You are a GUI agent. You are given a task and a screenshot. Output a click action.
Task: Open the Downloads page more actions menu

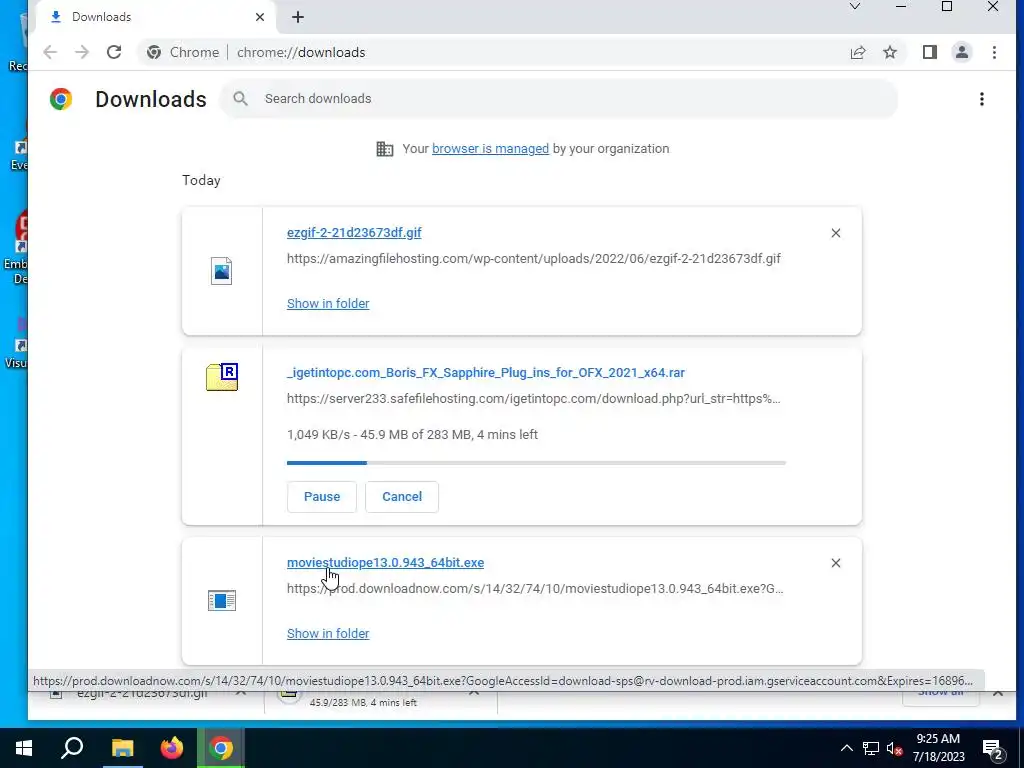[982, 99]
